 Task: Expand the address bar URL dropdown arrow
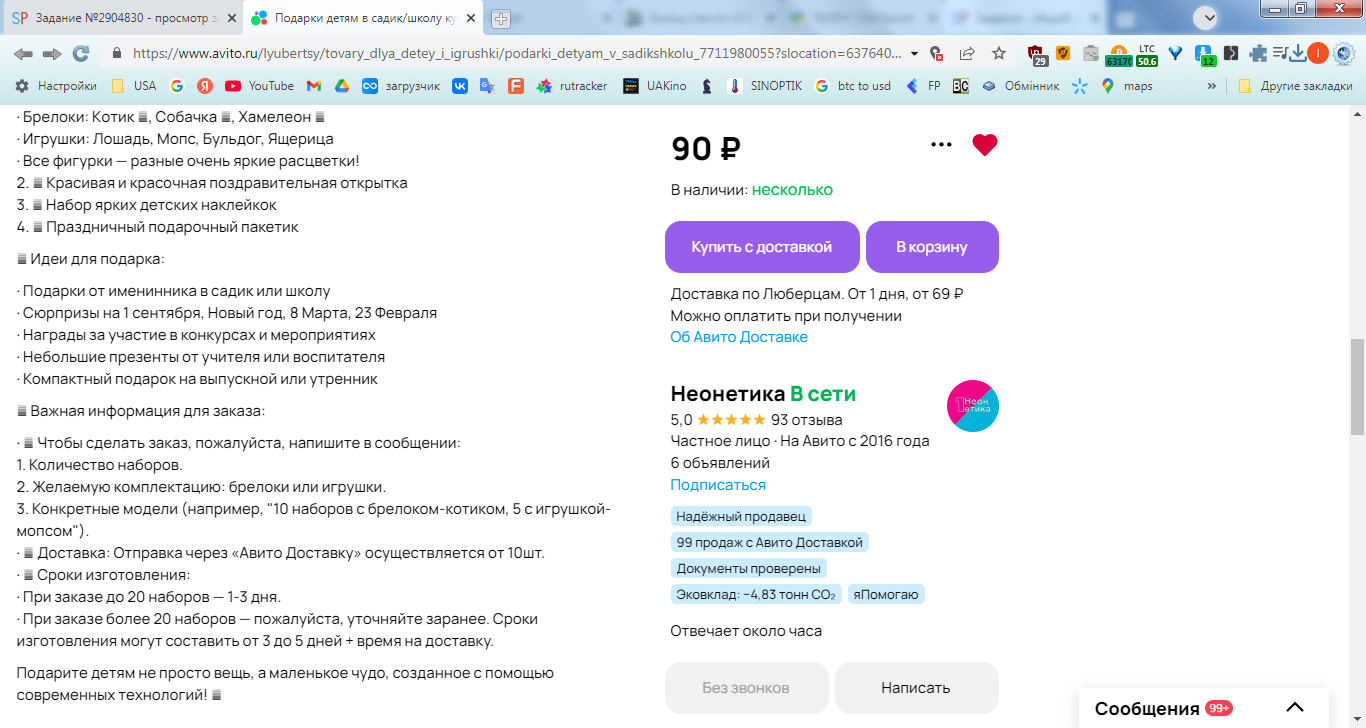pyautogui.click(x=914, y=54)
